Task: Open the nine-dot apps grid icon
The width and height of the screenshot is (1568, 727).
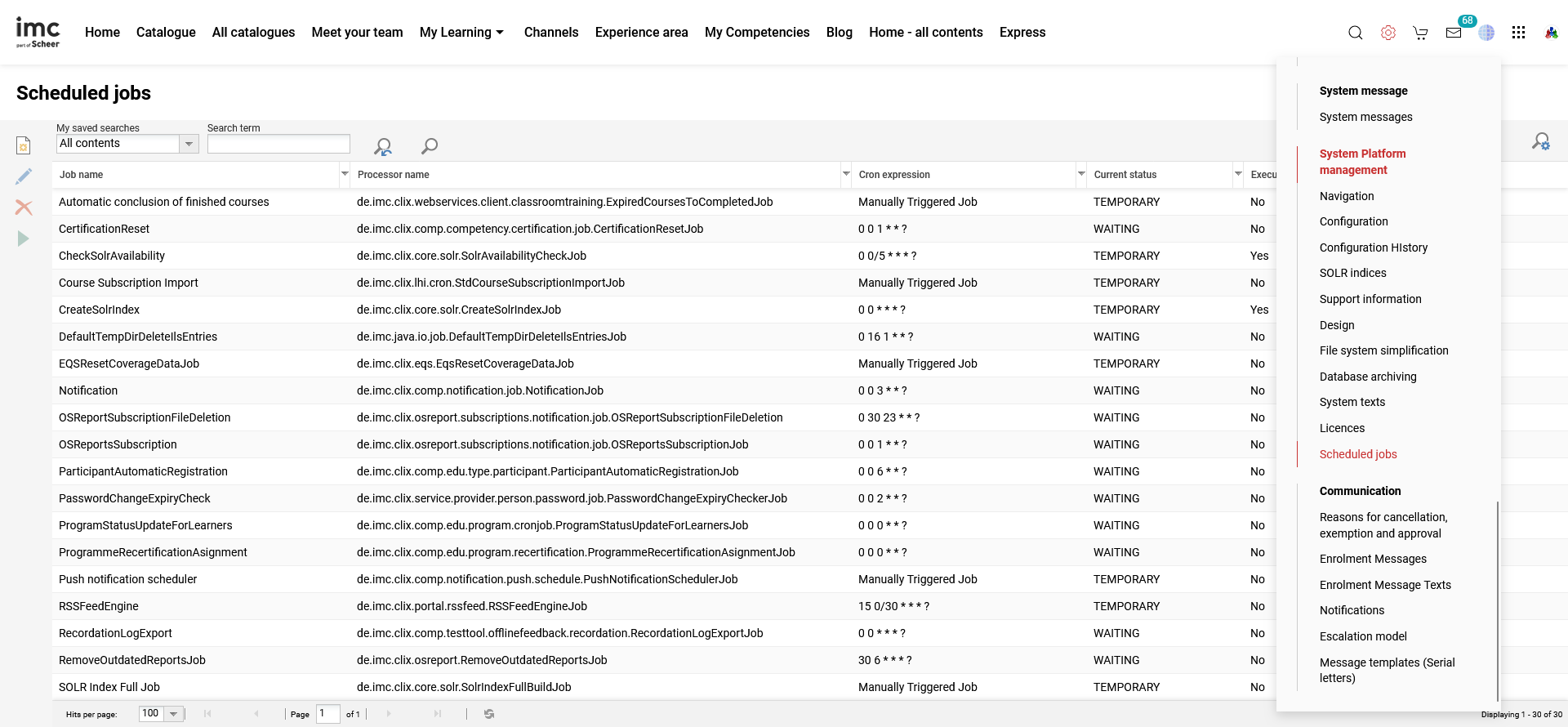Action: (1518, 33)
